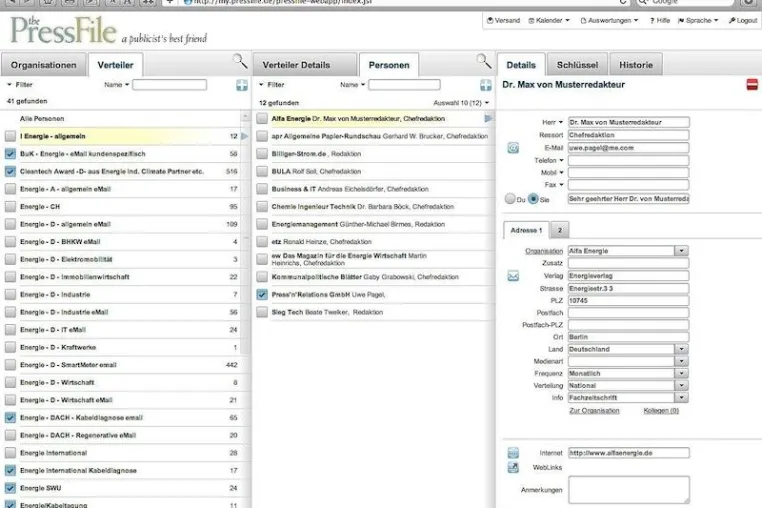Open Auswertungen dropdown menu
Screen dimensions: 762x508
(x=609, y=20)
